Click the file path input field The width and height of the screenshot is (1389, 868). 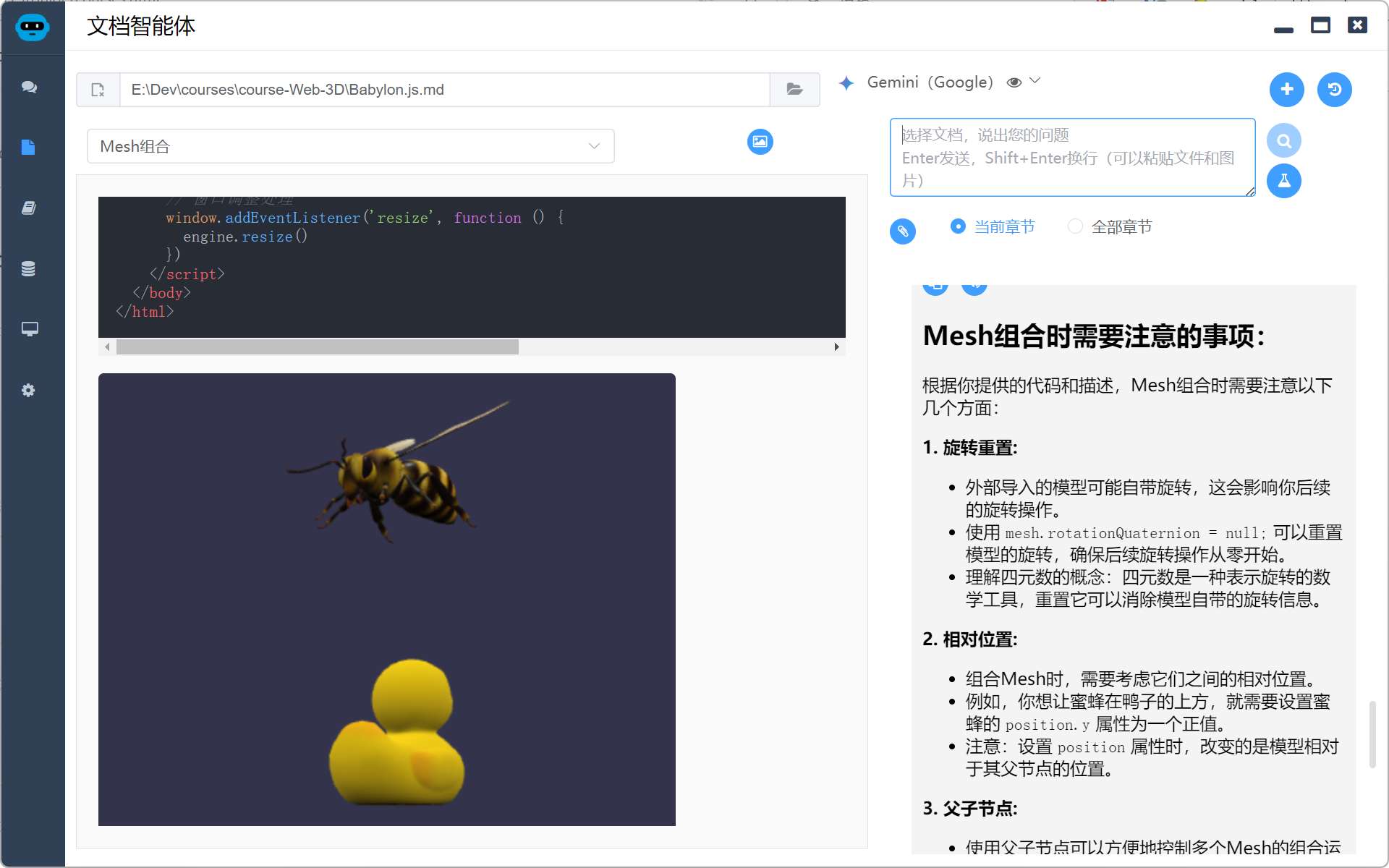click(444, 90)
